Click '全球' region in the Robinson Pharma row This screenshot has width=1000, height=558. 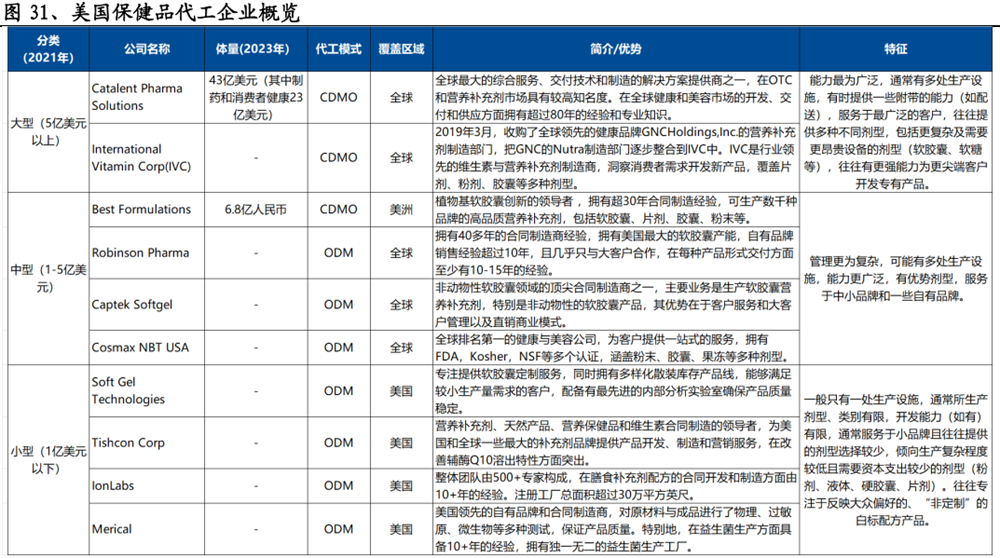coord(401,253)
